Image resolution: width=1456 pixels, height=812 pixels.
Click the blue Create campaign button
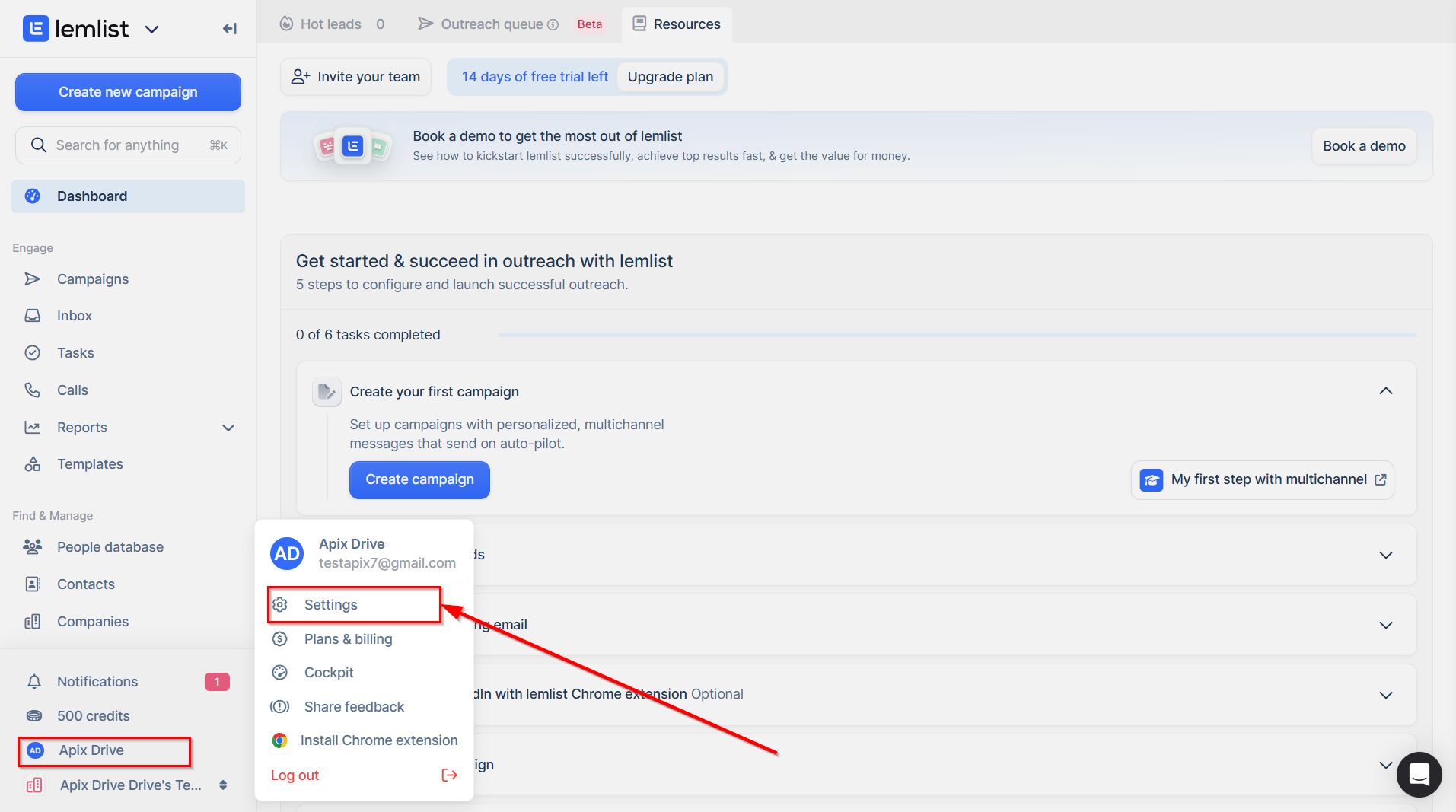pos(419,479)
